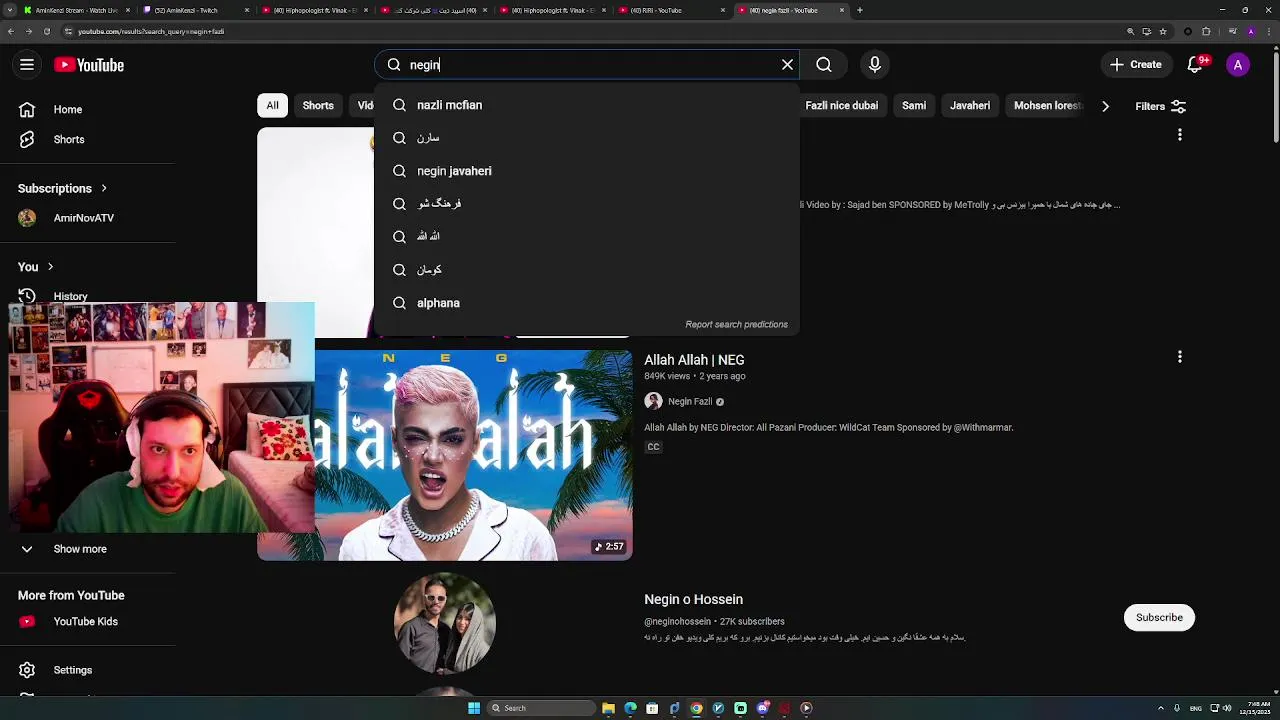Screen dimensions: 1280x720
Task: Open Settings in the sidebar
Action: 72,670
